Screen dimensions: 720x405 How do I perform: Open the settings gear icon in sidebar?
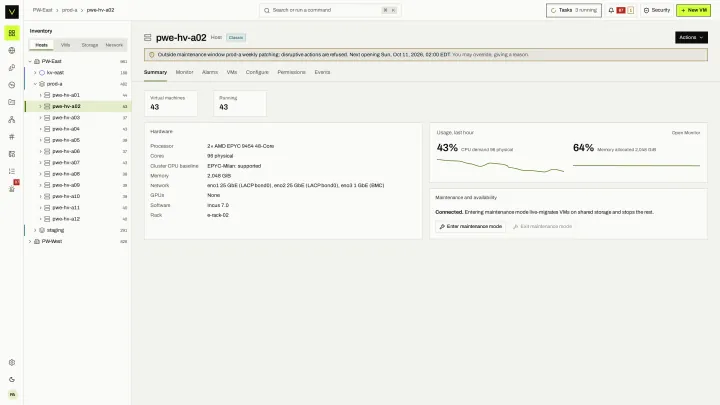tap(12, 362)
